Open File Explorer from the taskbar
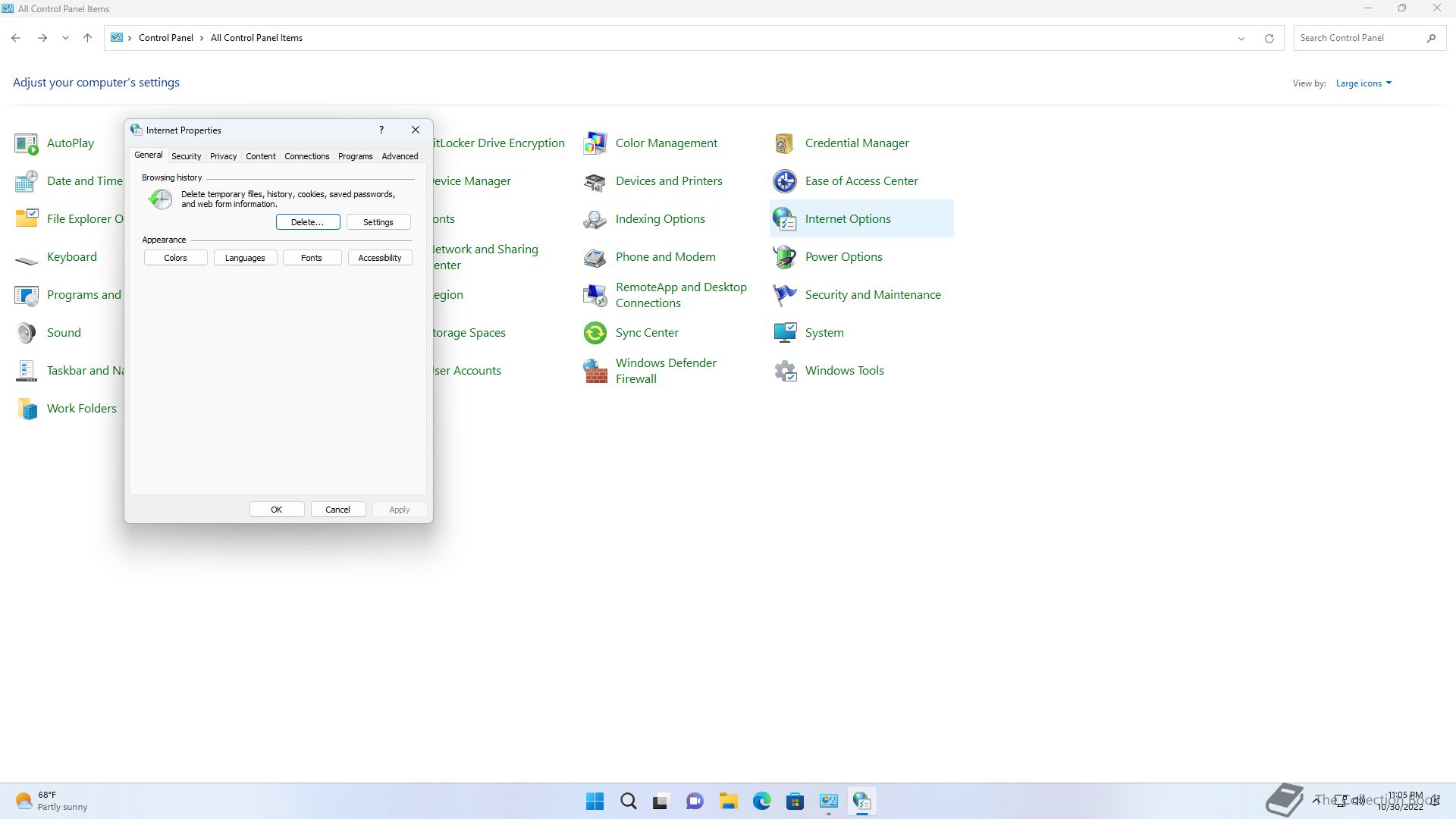 (729, 801)
